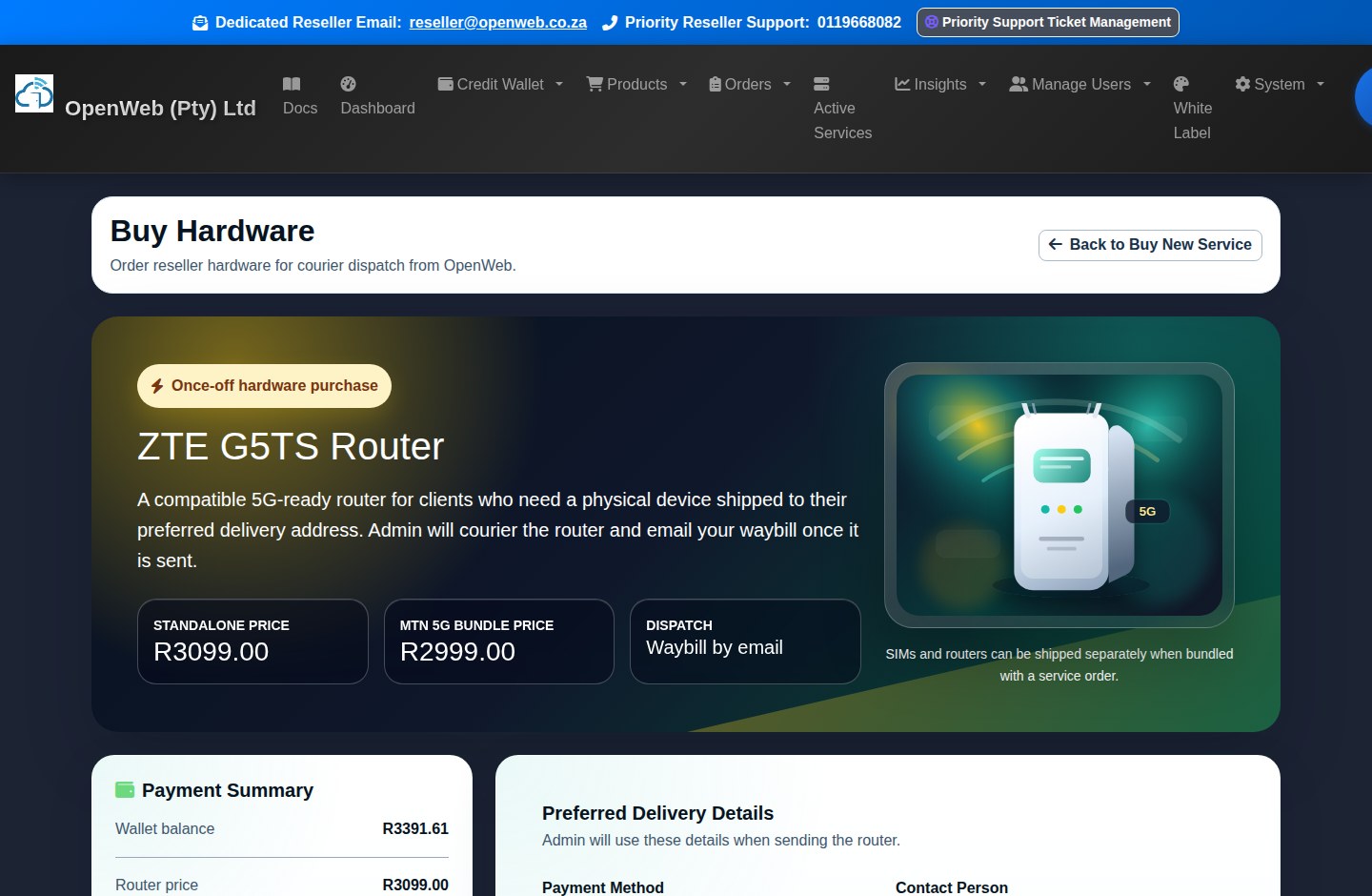Screen dimensions: 1372x896
Task: Click the System gear icon
Action: (1242, 84)
